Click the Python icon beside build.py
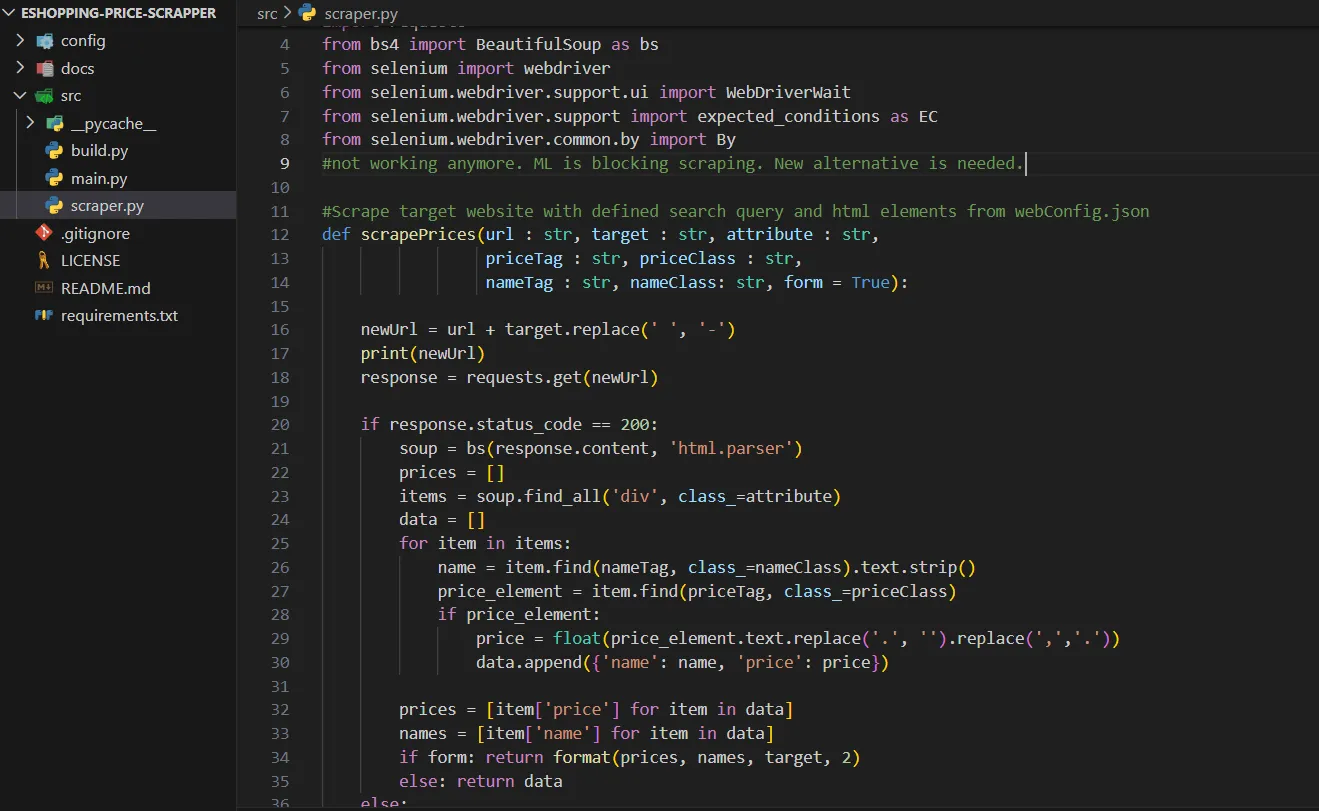 click(54, 151)
